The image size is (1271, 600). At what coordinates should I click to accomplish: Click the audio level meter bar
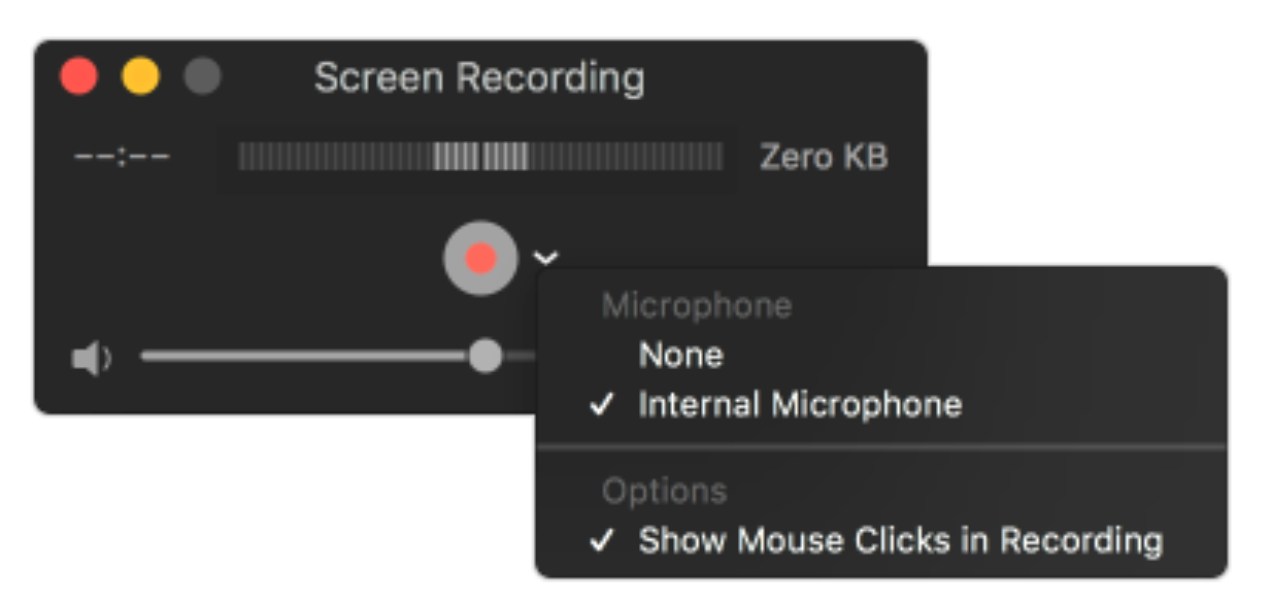(480, 157)
